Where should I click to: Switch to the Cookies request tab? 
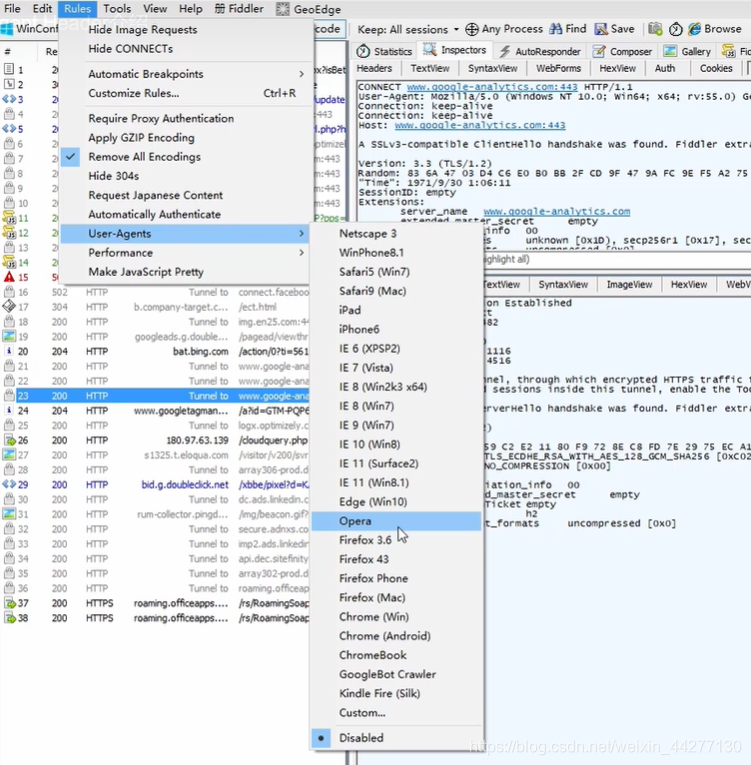click(x=716, y=68)
